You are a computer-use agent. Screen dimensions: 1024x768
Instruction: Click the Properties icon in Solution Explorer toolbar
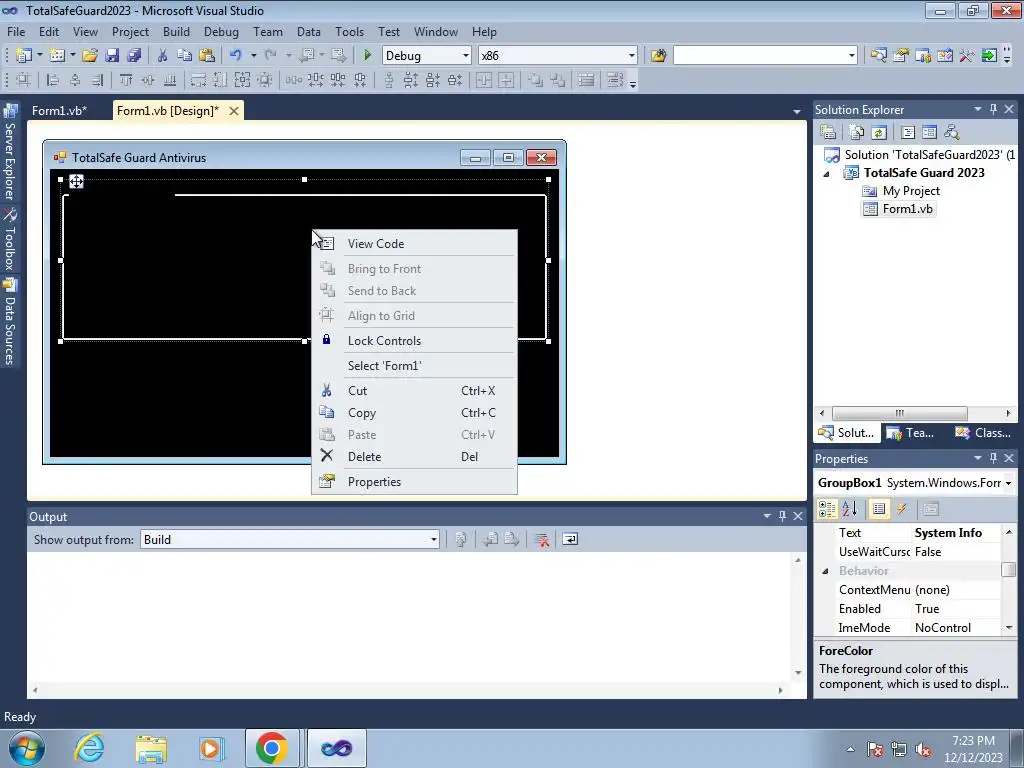[828, 132]
